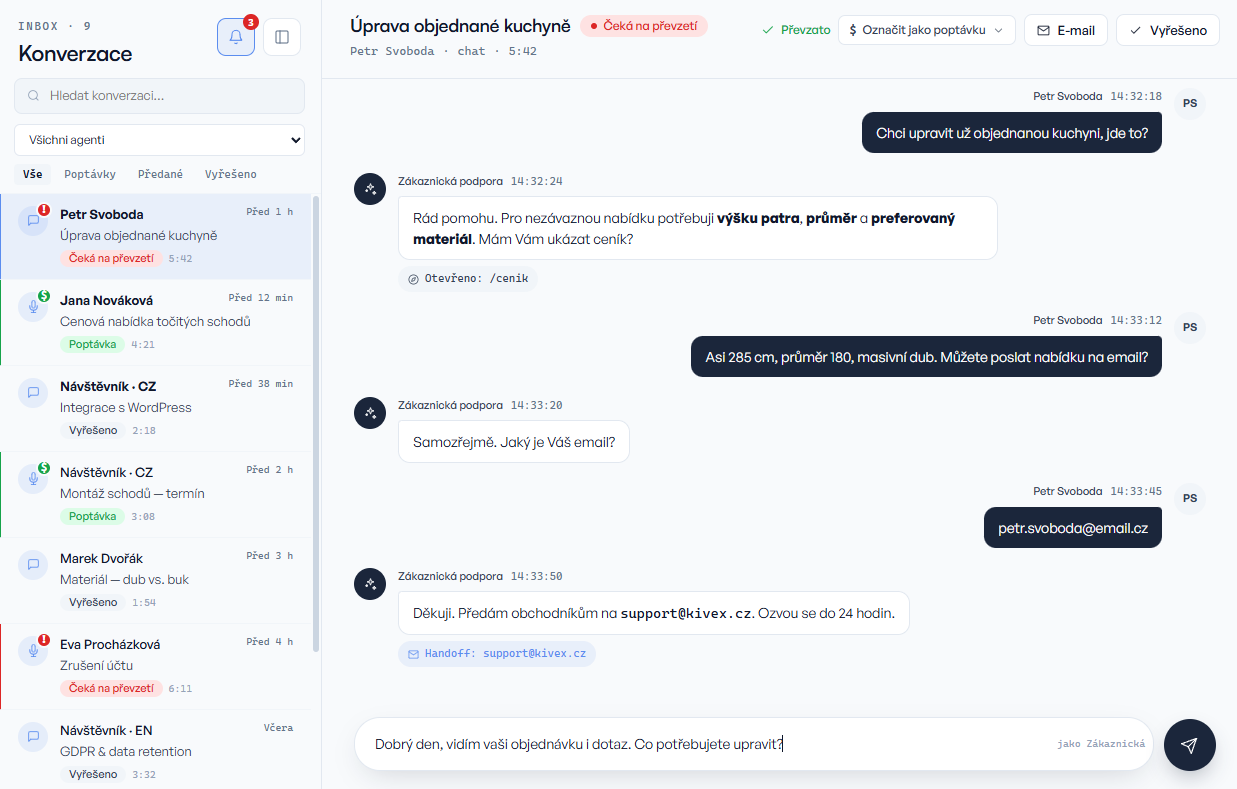Image resolution: width=1237 pixels, height=789 pixels.
Task: Click the petr.svoboda@email.cz message bubble
Action: (1073, 527)
